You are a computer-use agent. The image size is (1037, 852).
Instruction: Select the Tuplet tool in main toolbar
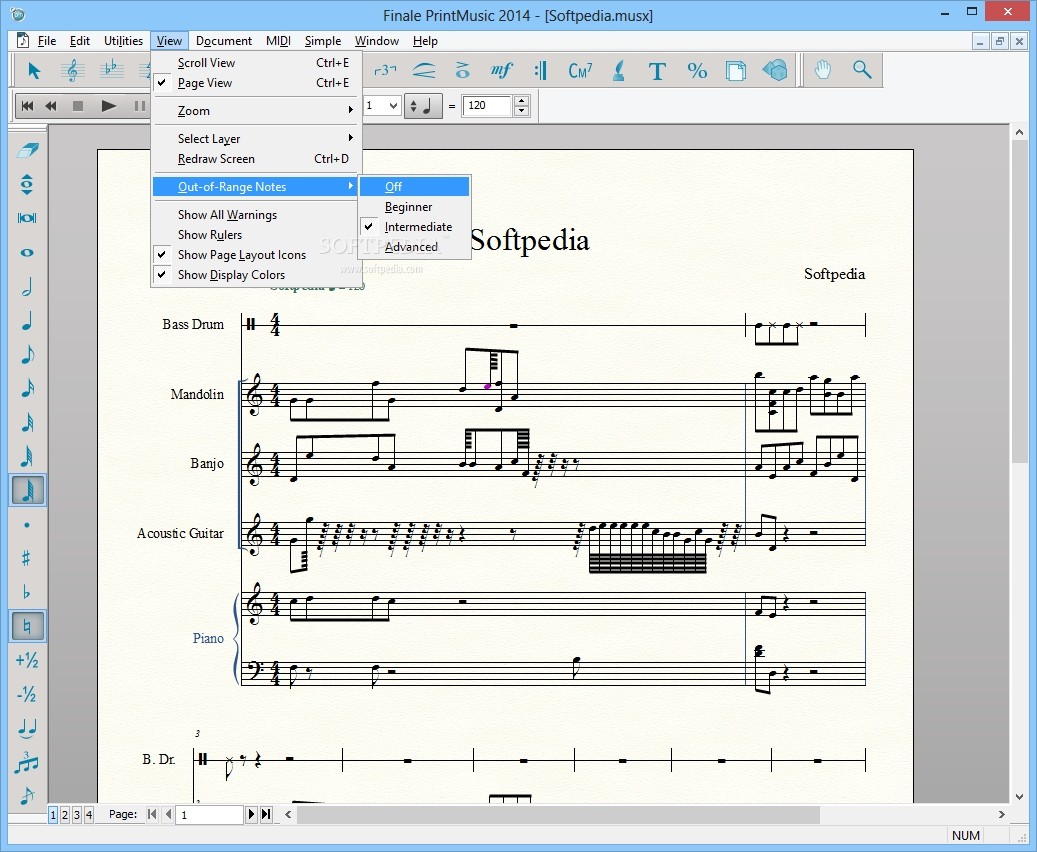coord(385,70)
